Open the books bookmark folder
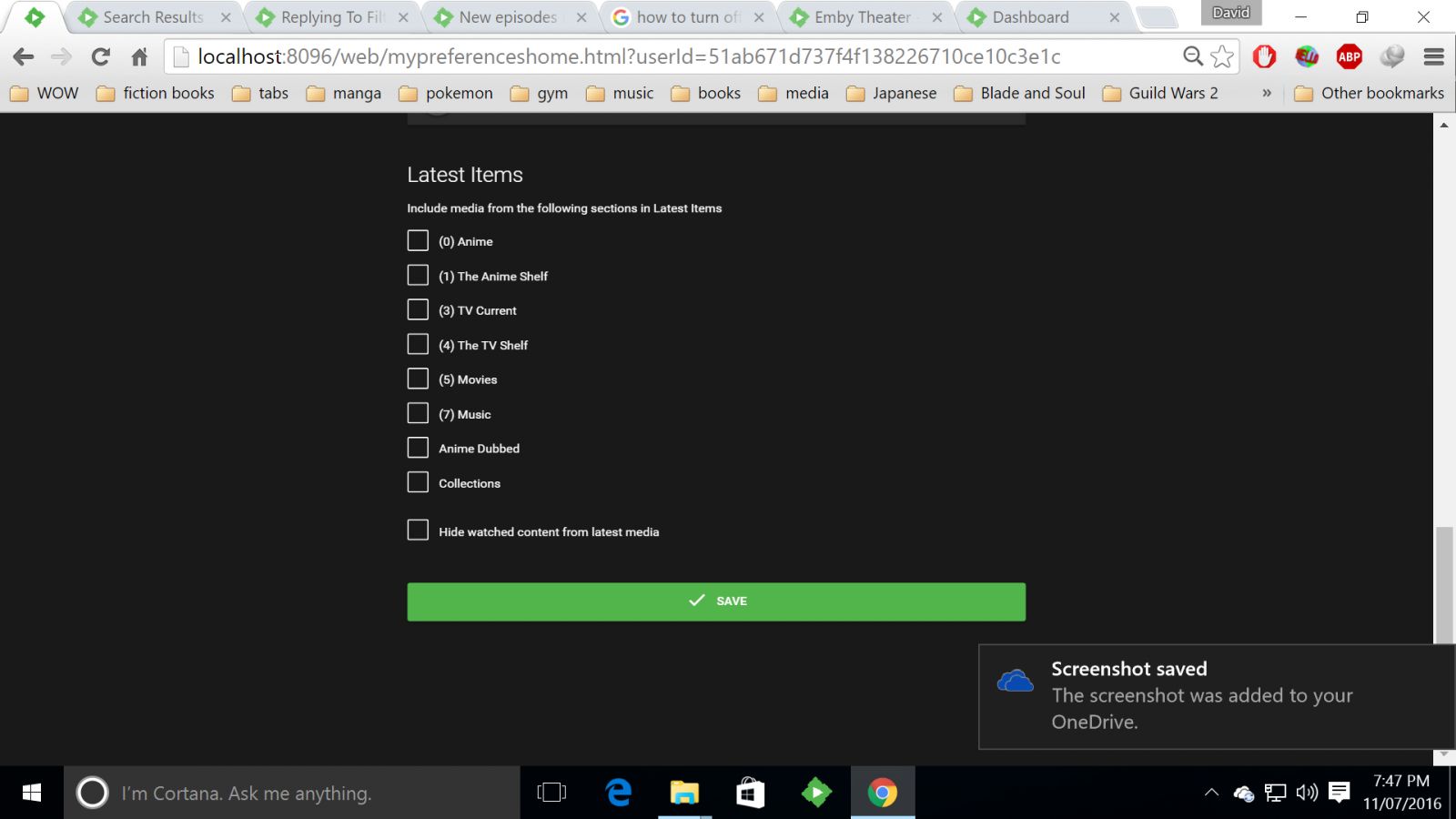Viewport: 1456px width, 819px height. [x=706, y=93]
